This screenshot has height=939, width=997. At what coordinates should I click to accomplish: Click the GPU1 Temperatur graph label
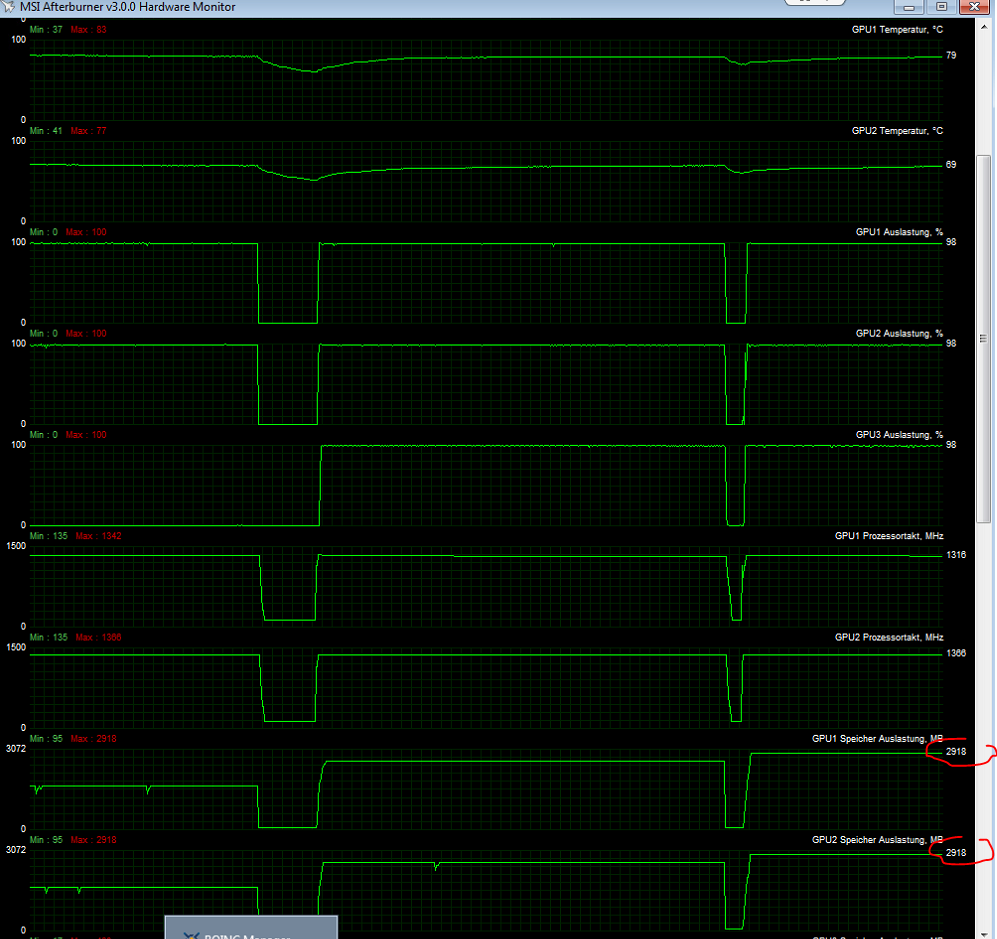click(896, 30)
